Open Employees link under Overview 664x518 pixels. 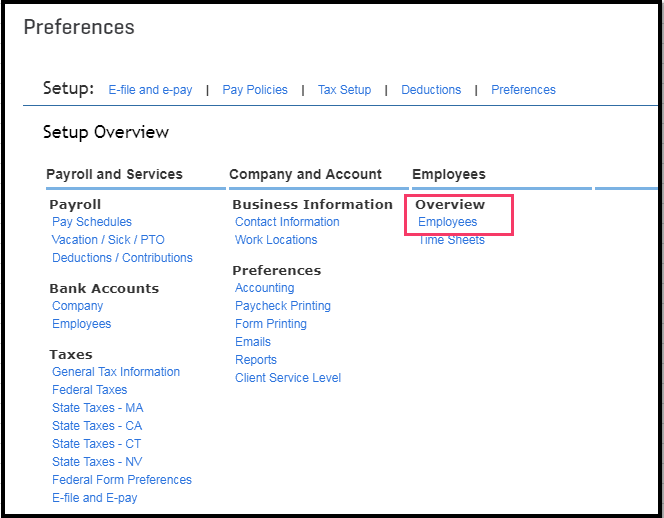coord(448,222)
